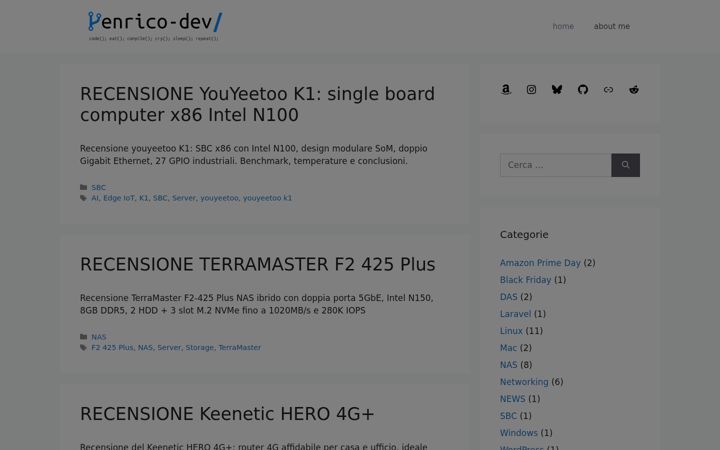
Task: Open the Laravel category link
Action: (x=515, y=314)
